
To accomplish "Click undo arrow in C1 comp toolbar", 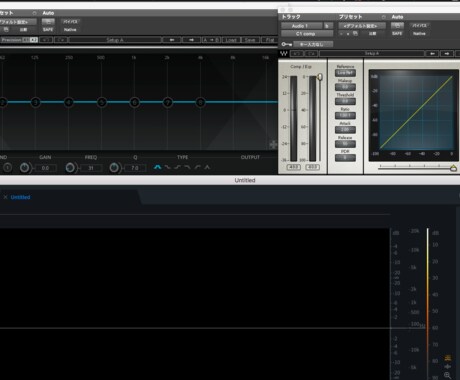I will (x=297, y=53).
